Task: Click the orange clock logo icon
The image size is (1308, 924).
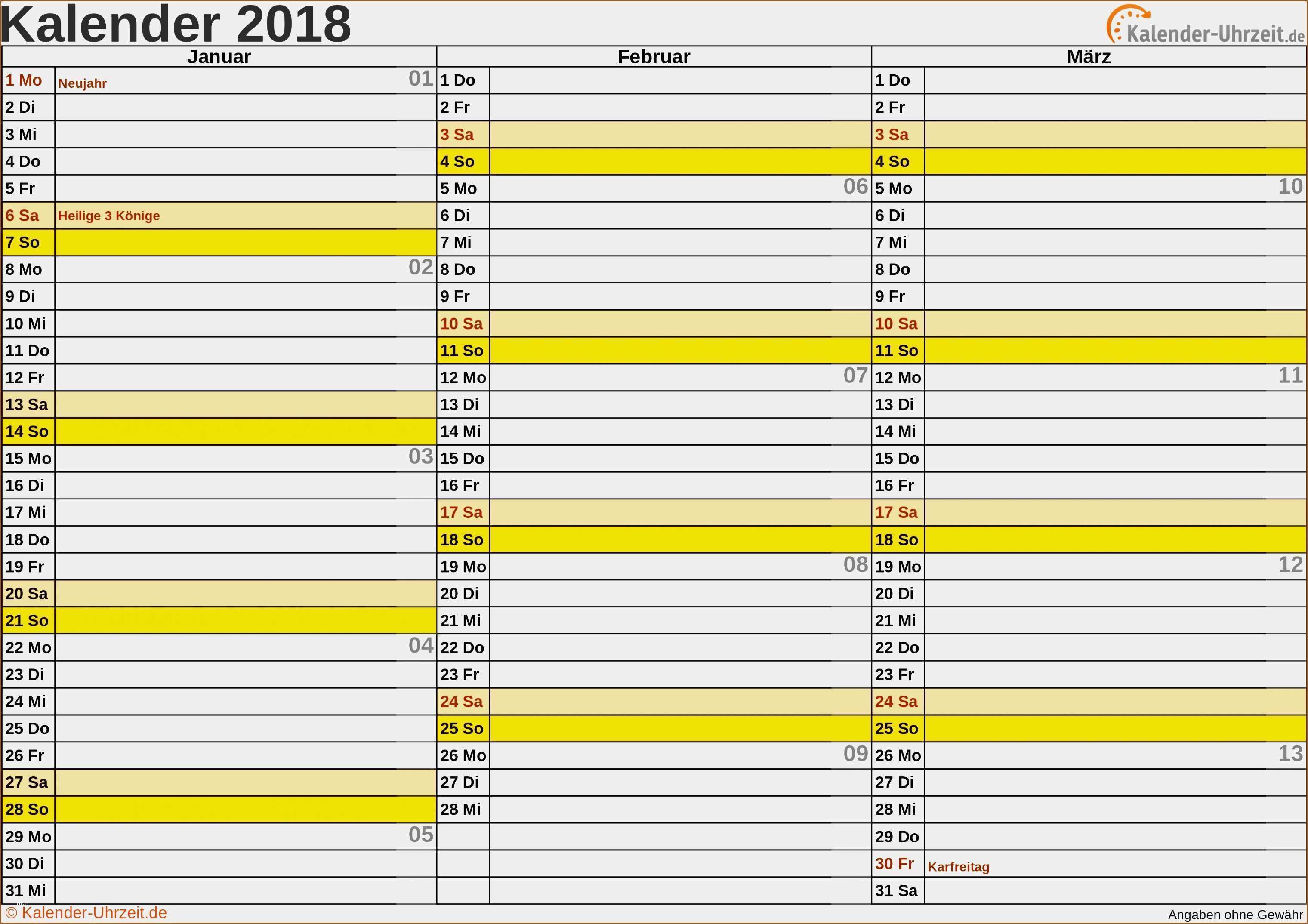Action: point(1118,23)
